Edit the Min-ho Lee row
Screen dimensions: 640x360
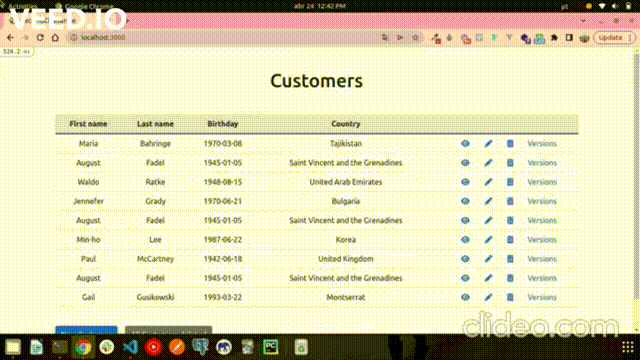click(488, 240)
